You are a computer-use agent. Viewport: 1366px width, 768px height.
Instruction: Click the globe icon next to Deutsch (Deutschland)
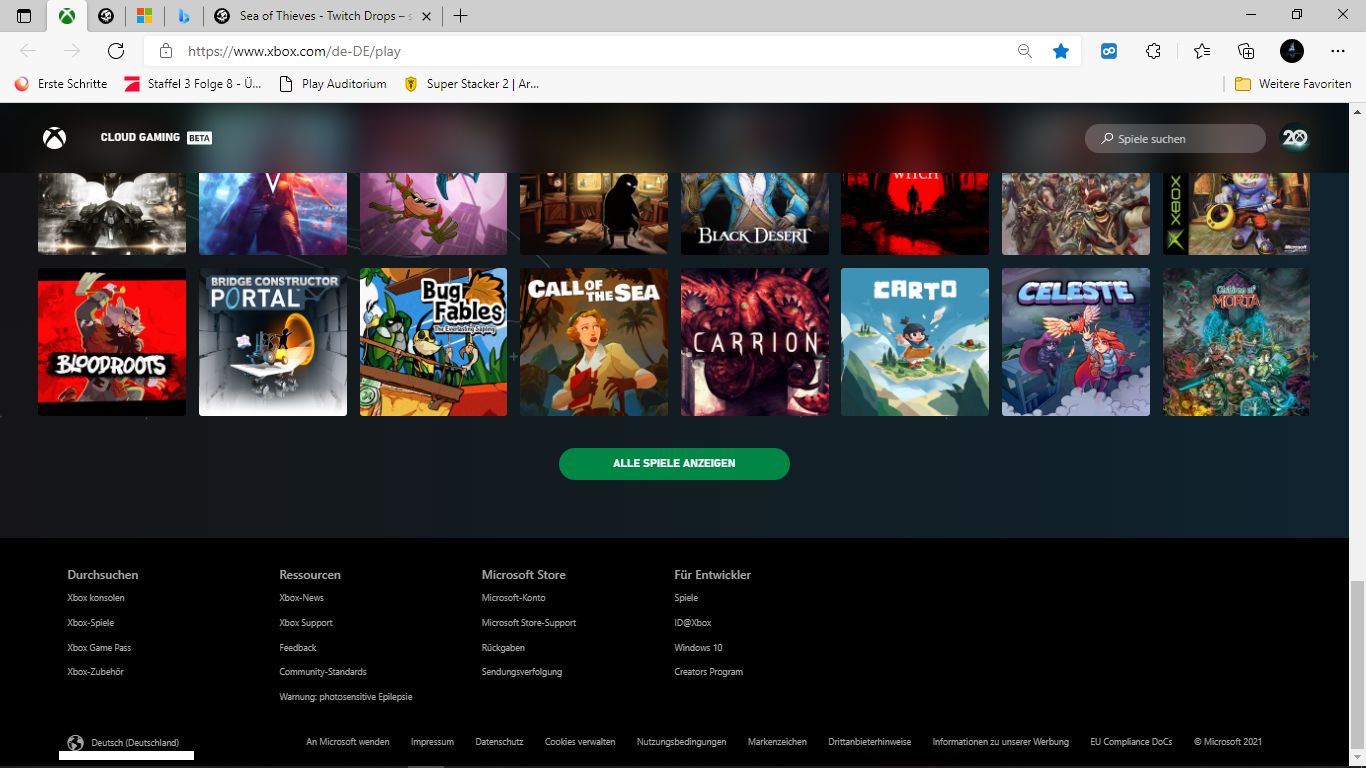(75, 742)
